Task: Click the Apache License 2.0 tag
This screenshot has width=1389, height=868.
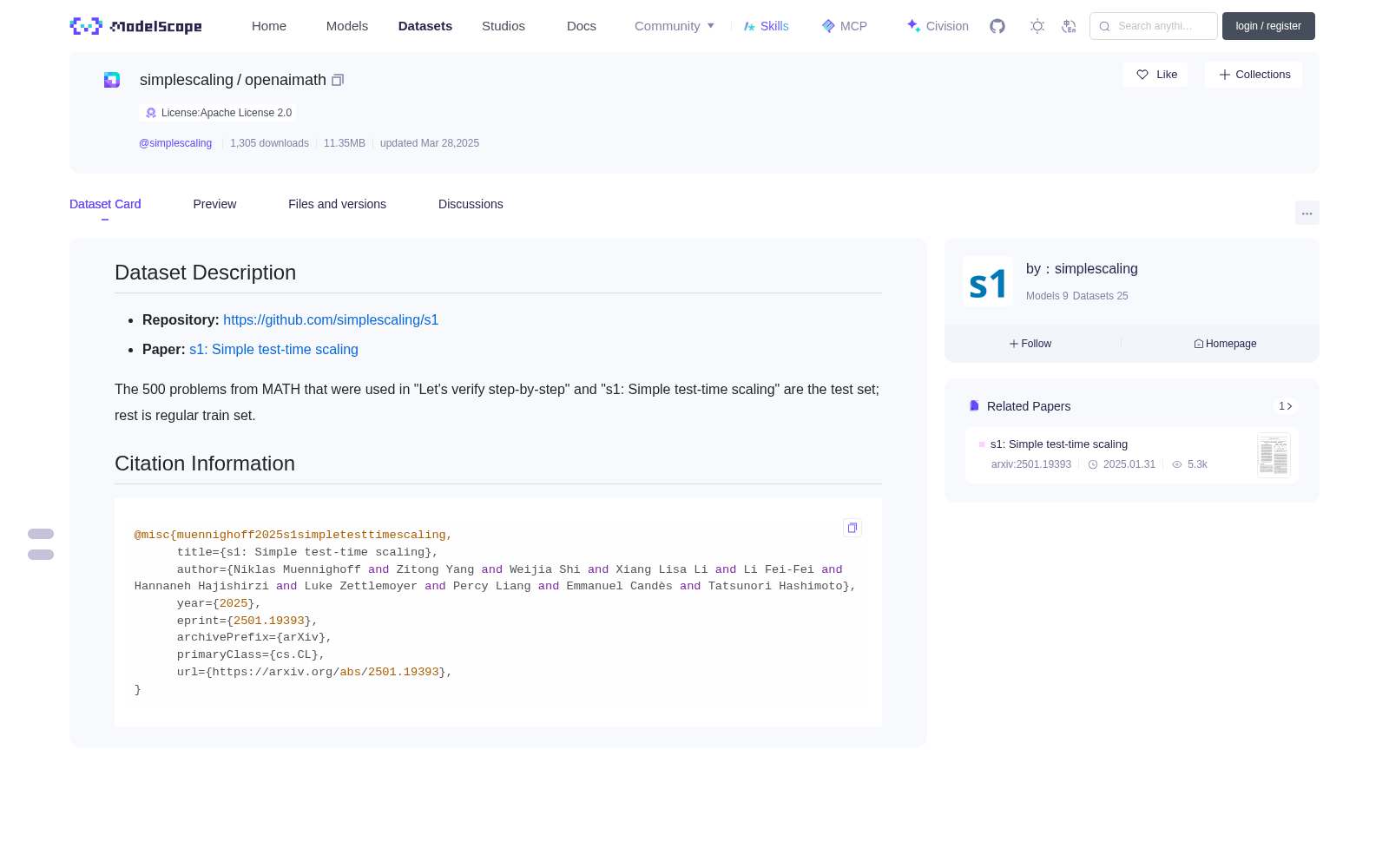Action: tap(218, 113)
